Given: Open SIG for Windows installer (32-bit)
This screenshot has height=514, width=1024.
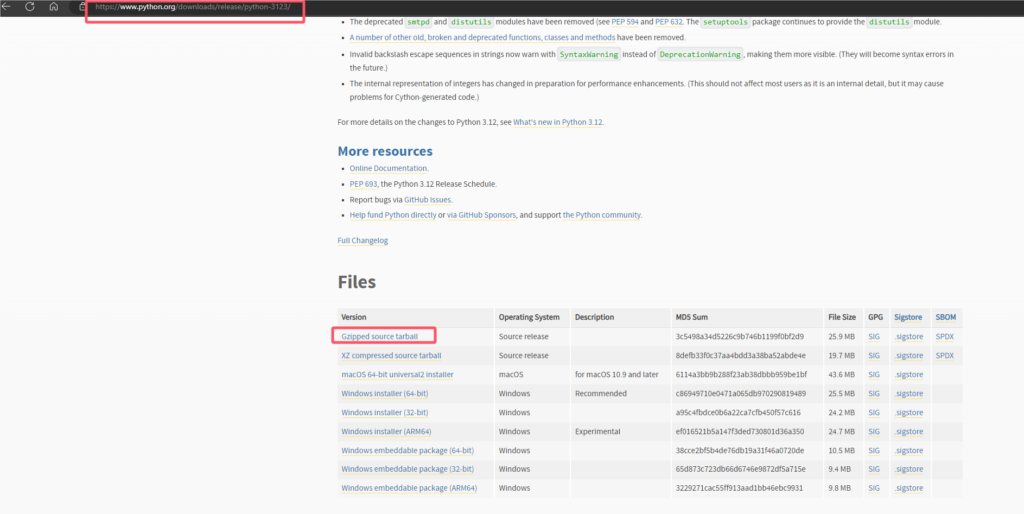Looking at the screenshot, I should coord(874,412).
